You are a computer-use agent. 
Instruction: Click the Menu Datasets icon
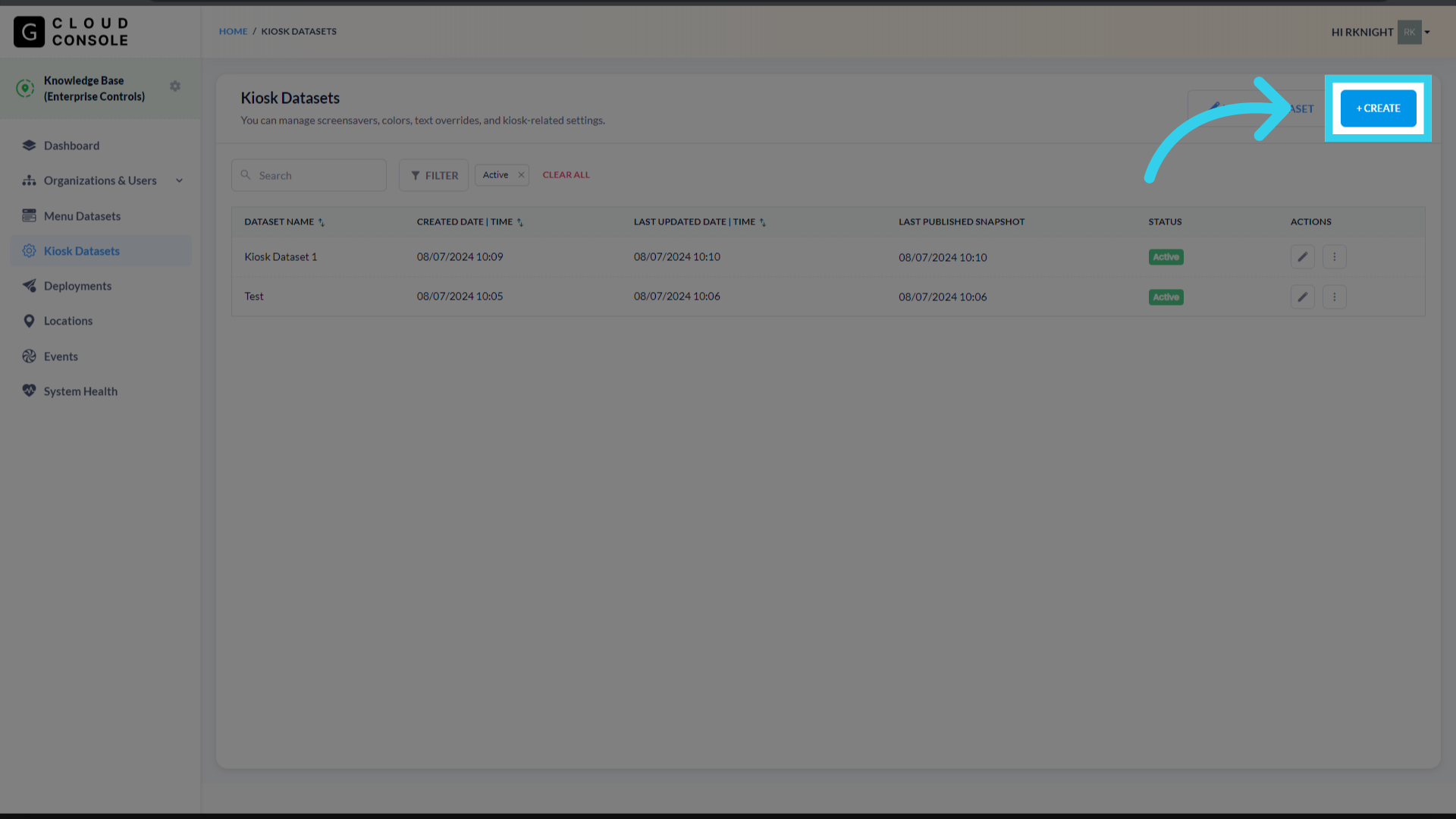29,216
